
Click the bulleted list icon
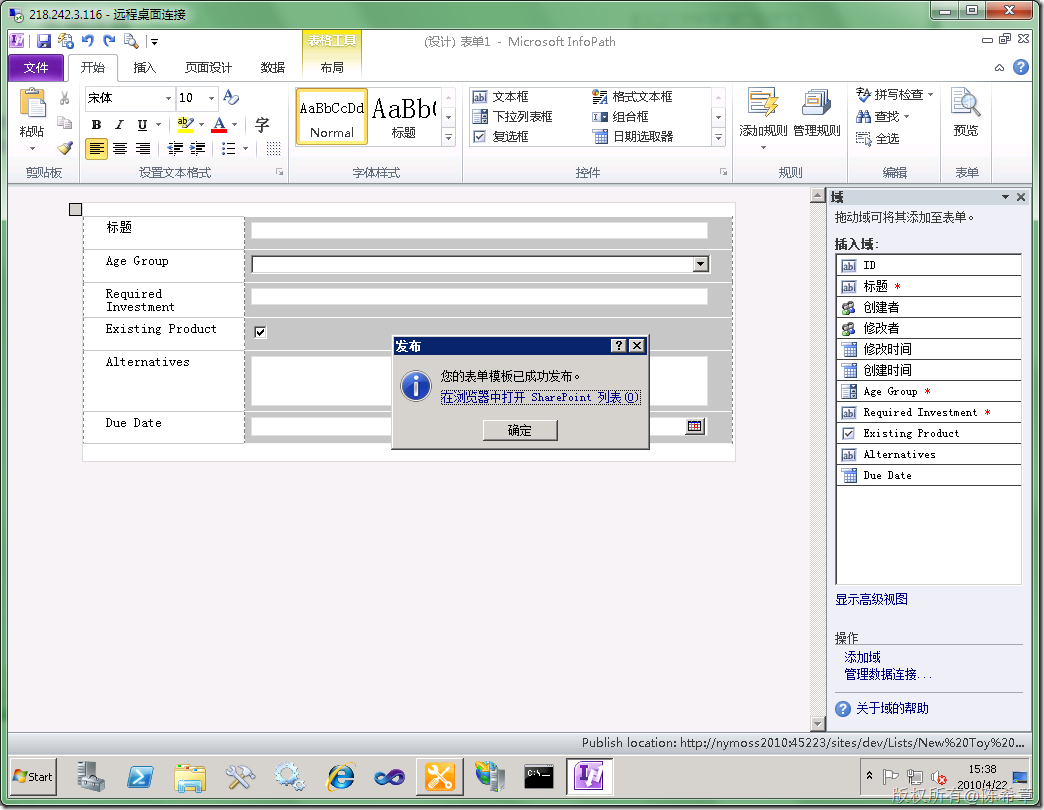(228, 148)
